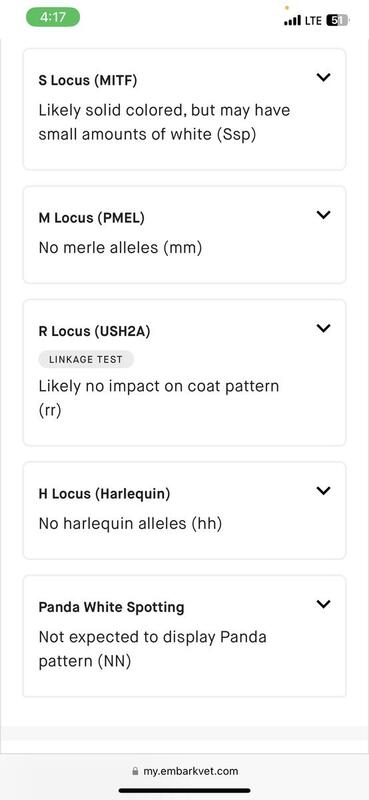This screenshot has height=800, width=369.
Task: Expand the S Locus (MITF) chevron
Action: point(323,78)
